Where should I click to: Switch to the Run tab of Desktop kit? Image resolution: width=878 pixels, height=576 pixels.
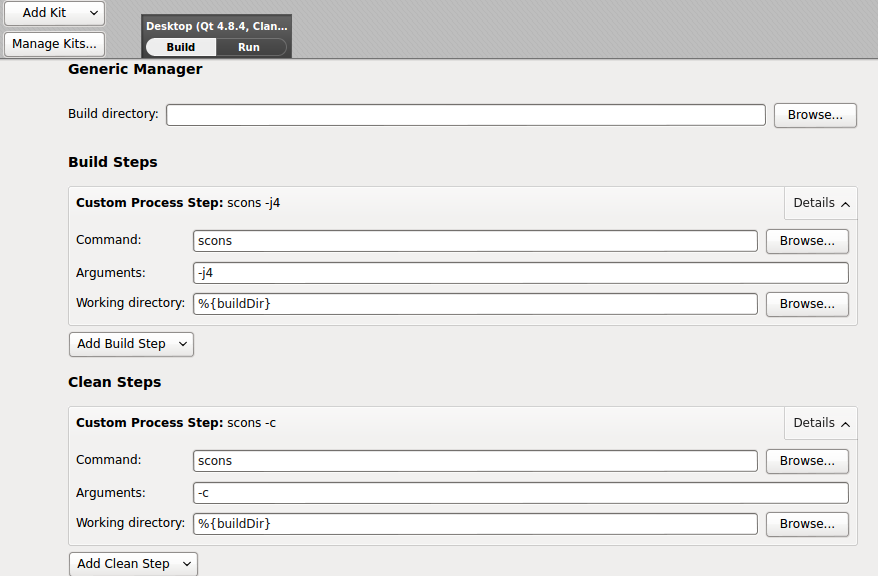(x=249, y=47)
